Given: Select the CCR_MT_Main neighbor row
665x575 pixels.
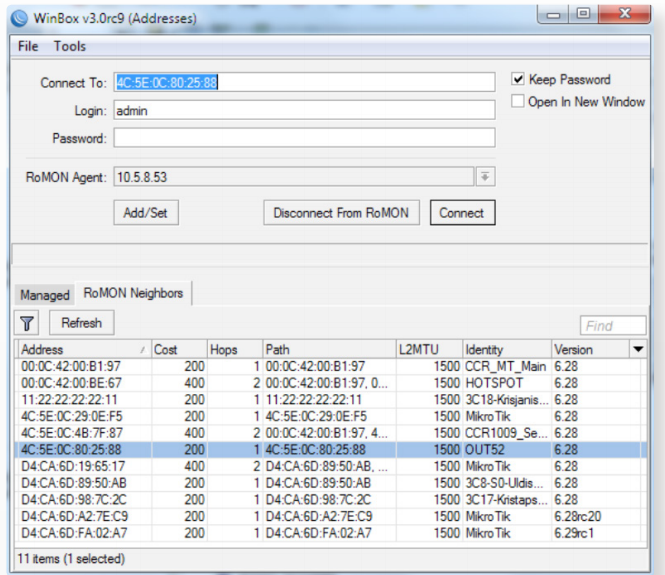Looking at the screenshot, I should (x=300, y=366).
